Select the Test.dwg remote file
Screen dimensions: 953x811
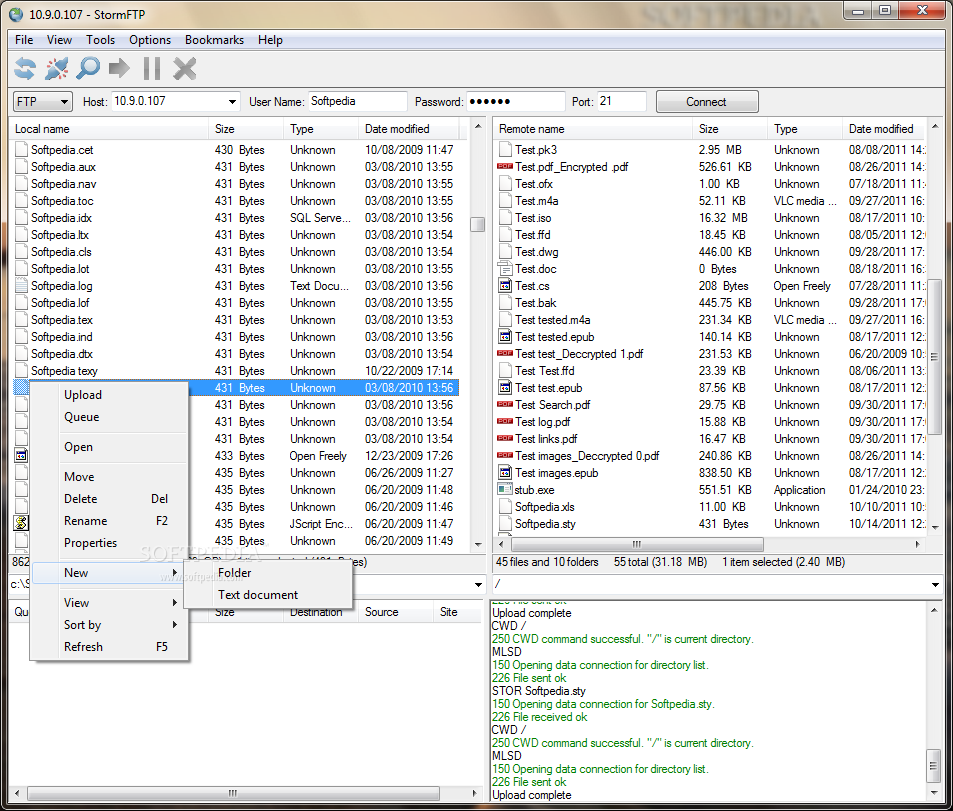537,251
